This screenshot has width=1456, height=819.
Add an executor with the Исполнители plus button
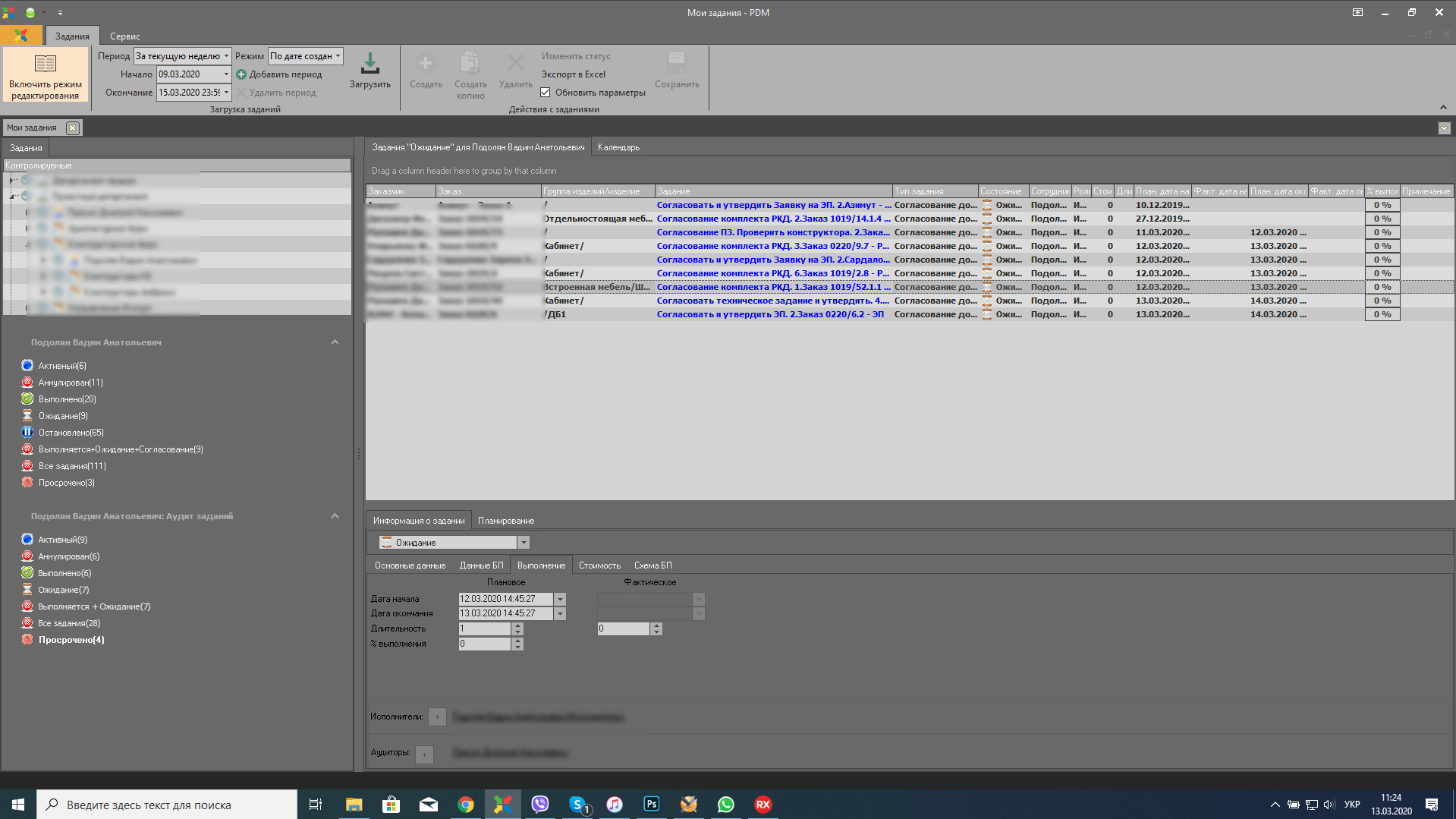[x=437, y=717]
